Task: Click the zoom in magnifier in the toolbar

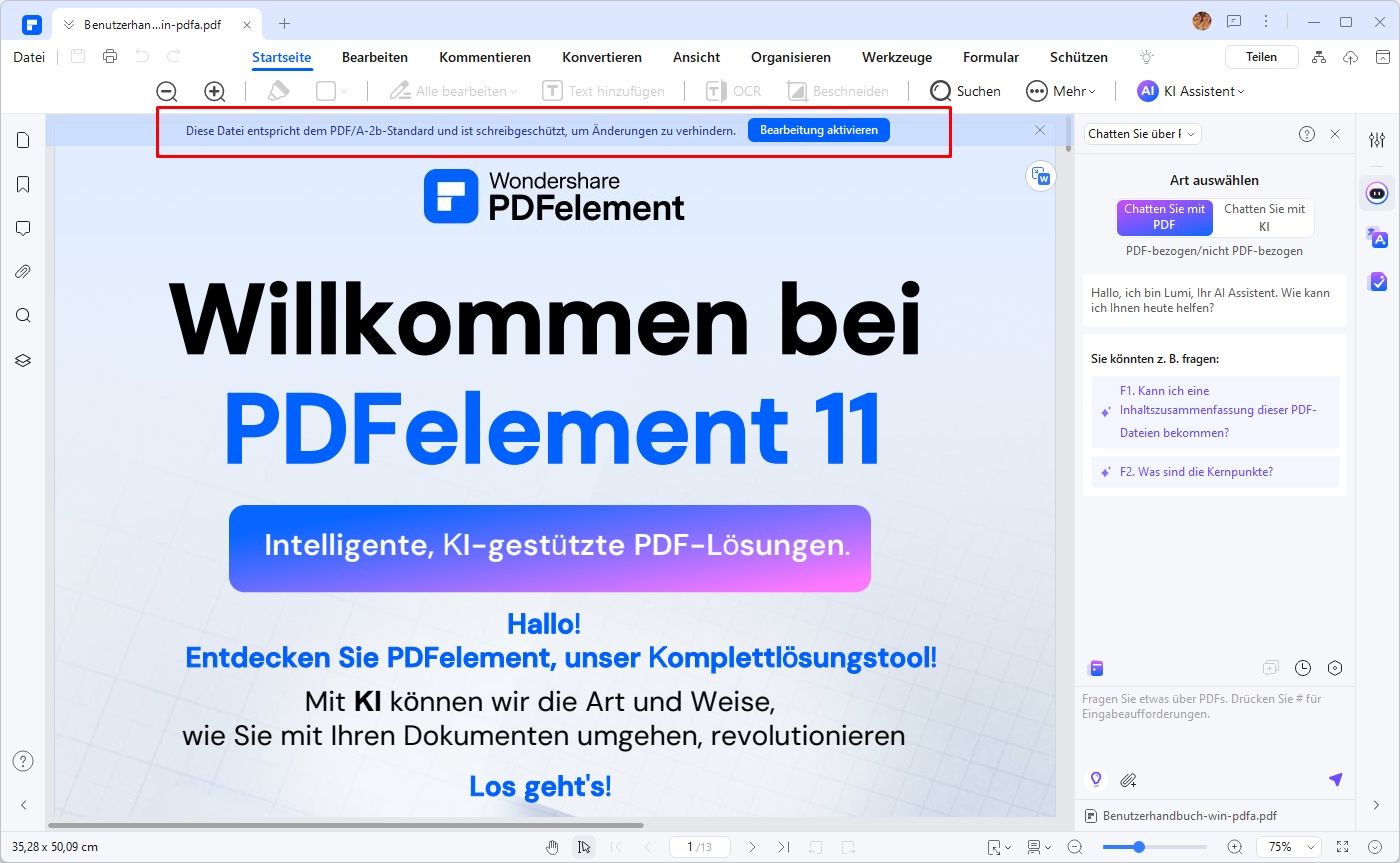Action: pos(215,91)
